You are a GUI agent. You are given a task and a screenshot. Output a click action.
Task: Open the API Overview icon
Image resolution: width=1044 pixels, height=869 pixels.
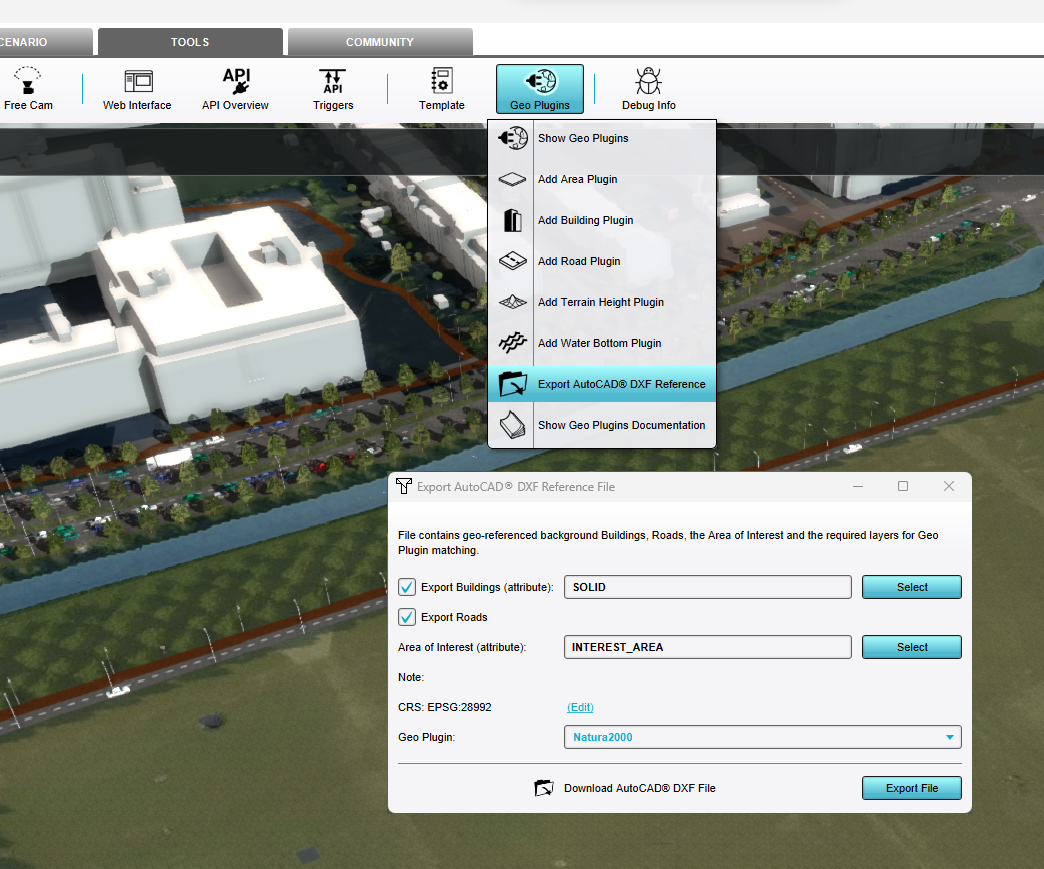(235, 82)
